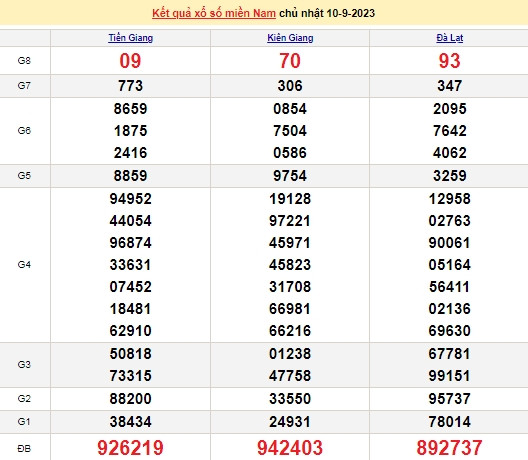Select the G6 row label
The width and height of the screenshot is (528, 460).
point(24,130)
